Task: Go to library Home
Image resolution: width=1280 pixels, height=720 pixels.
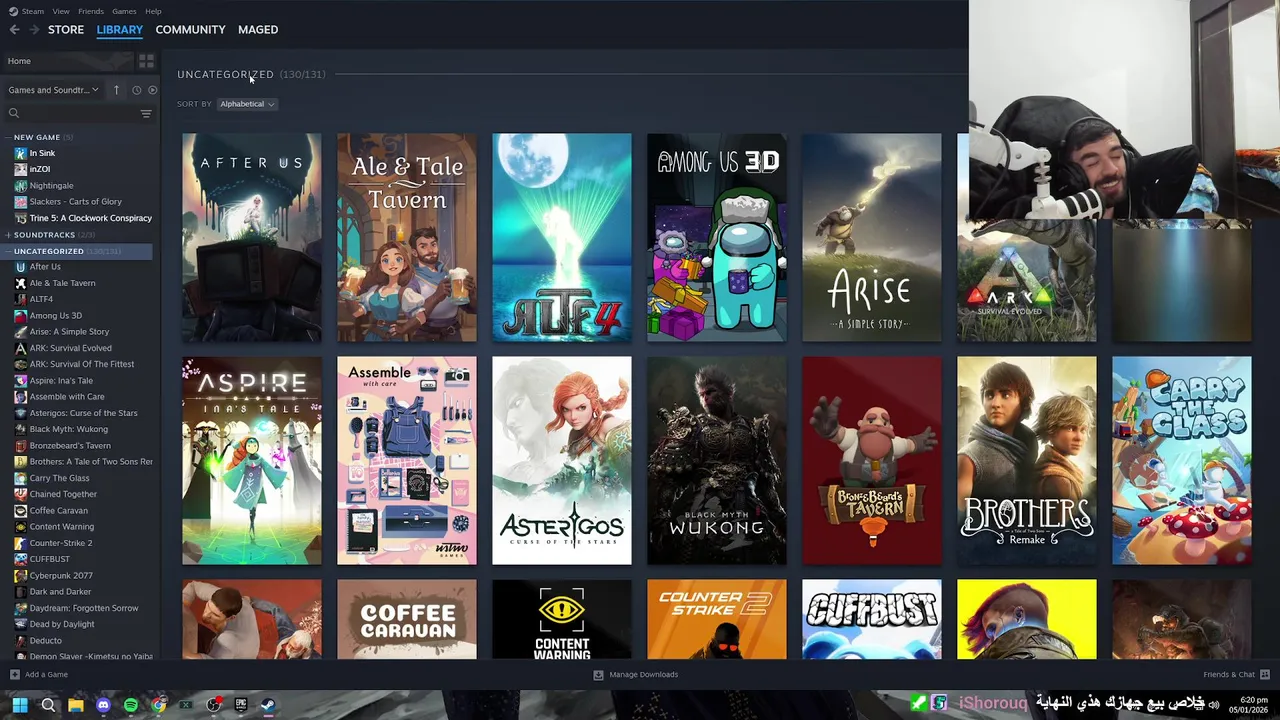Action: pos(66,61)
